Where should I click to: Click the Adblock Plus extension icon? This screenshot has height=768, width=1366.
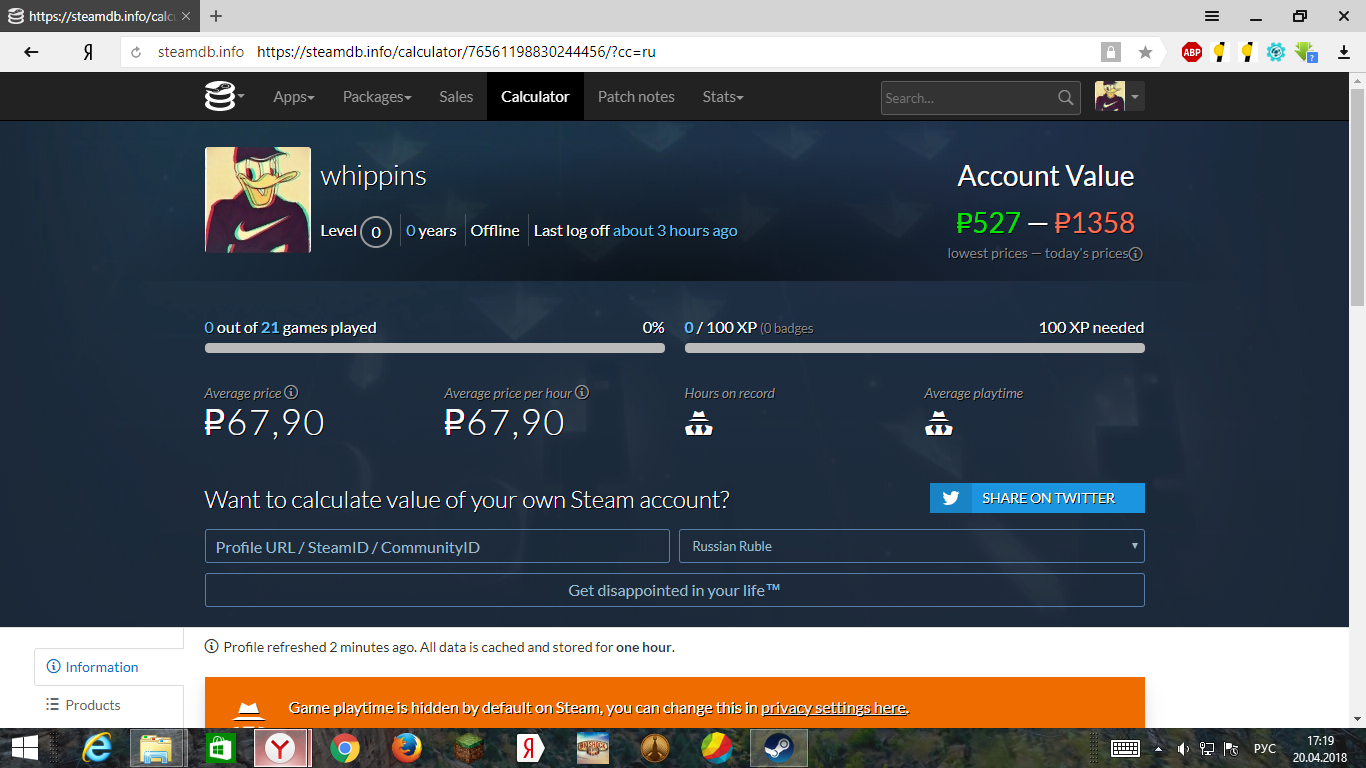pos(1191,52)
